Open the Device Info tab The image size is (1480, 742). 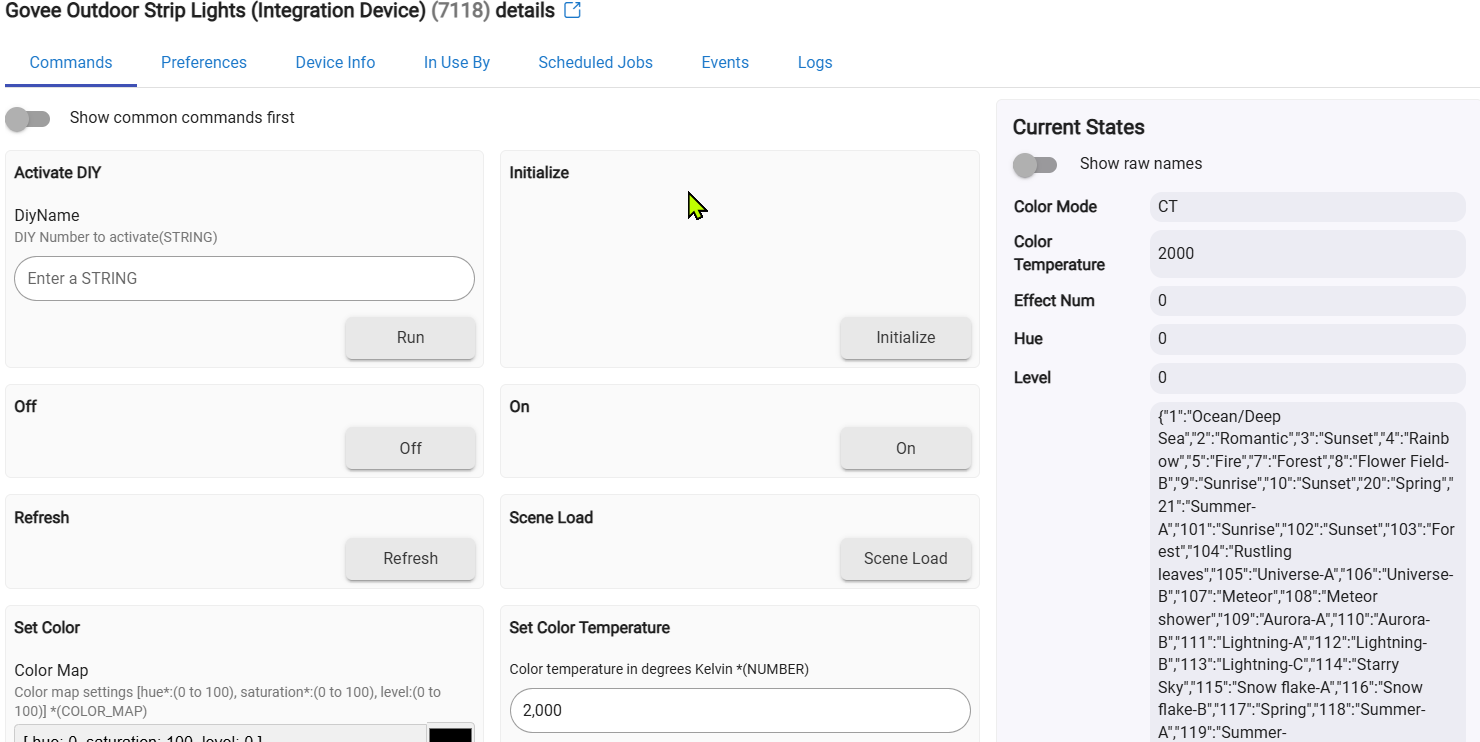click(x=335, y=62)
